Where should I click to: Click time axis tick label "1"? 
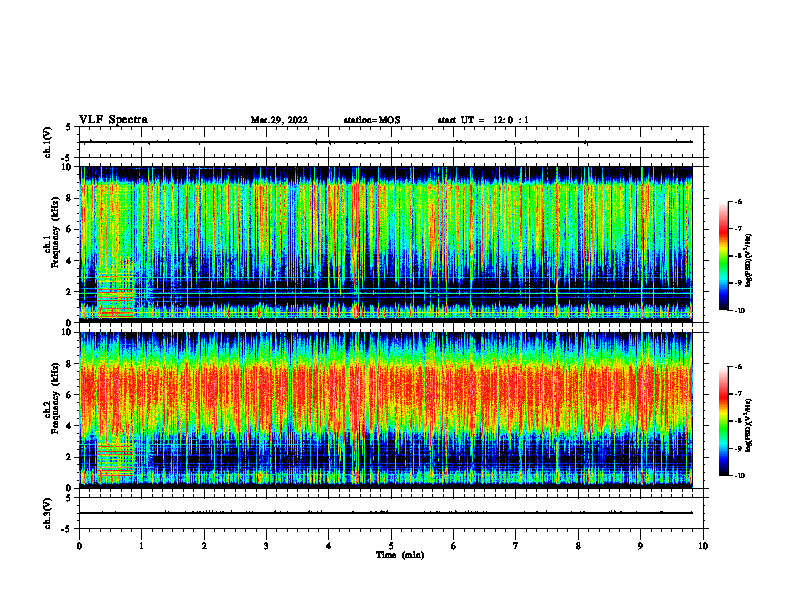point(142,546)
